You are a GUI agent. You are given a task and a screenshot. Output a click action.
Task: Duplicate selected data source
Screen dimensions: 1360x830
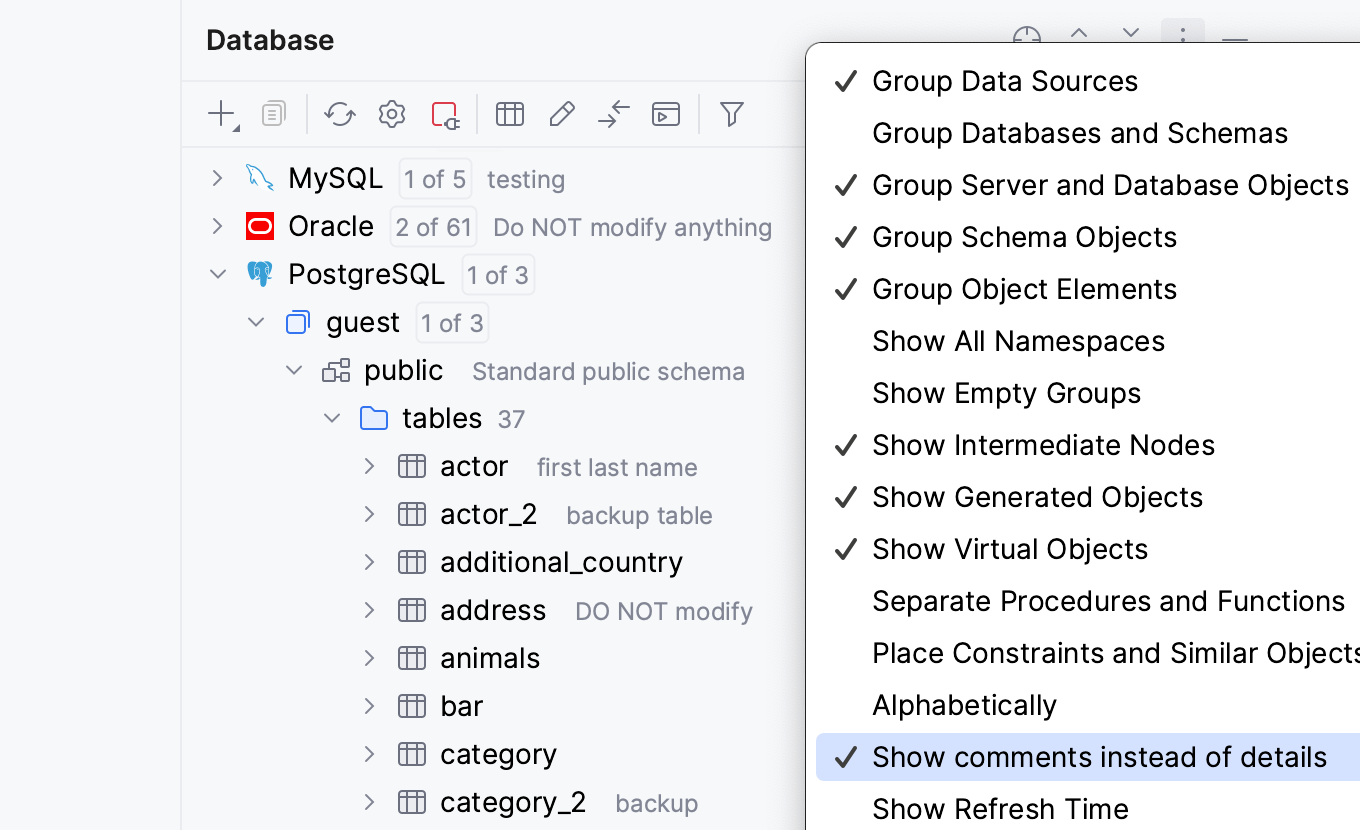point(273,114)
